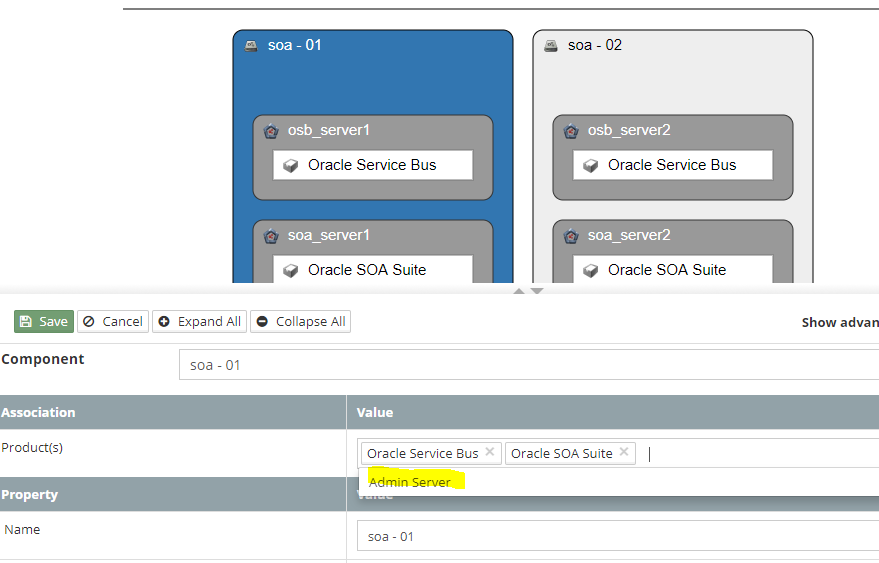Click the cube icon of Oracle SOA Suite in soa_server1
This screenshot has height=563, width=879.
290,270
